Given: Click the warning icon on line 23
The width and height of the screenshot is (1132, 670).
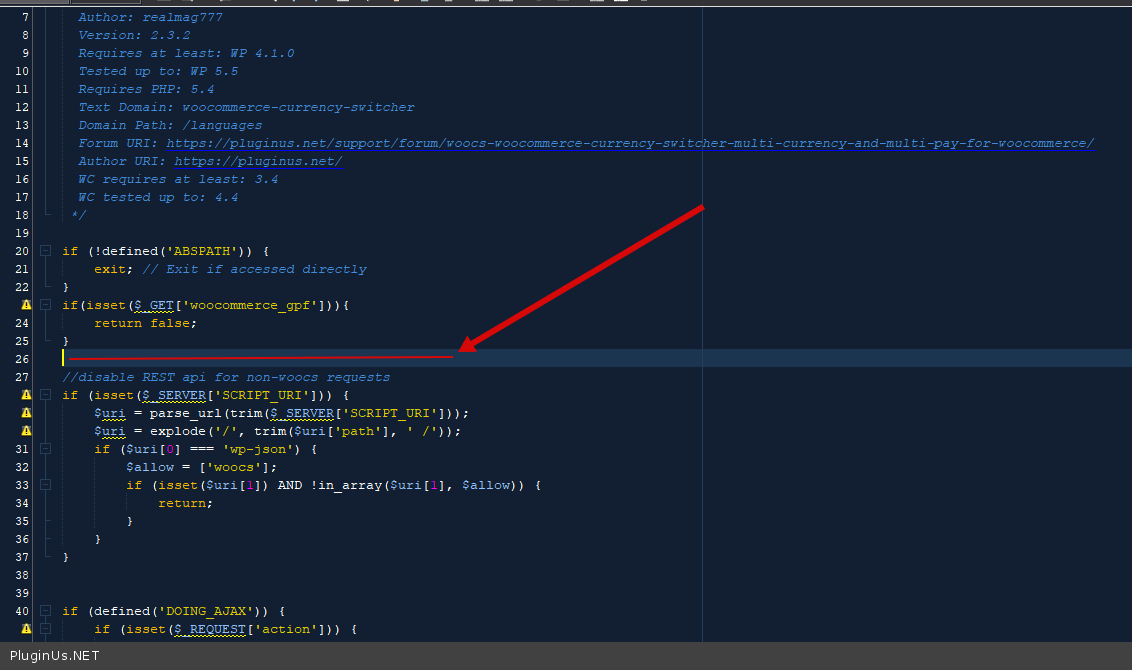Looking at the screenshot, I should point(26,305).
